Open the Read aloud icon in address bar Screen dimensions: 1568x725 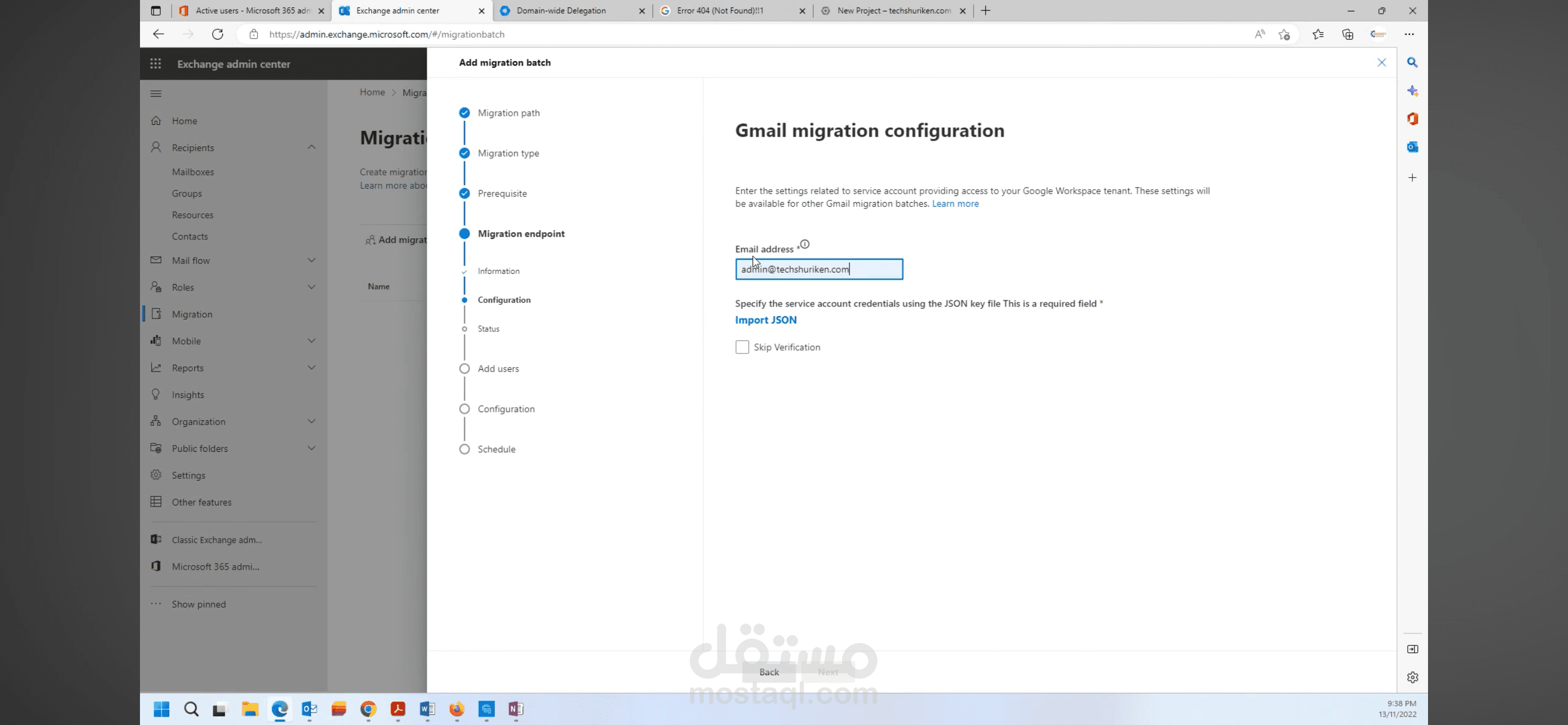coord(1259,34)
